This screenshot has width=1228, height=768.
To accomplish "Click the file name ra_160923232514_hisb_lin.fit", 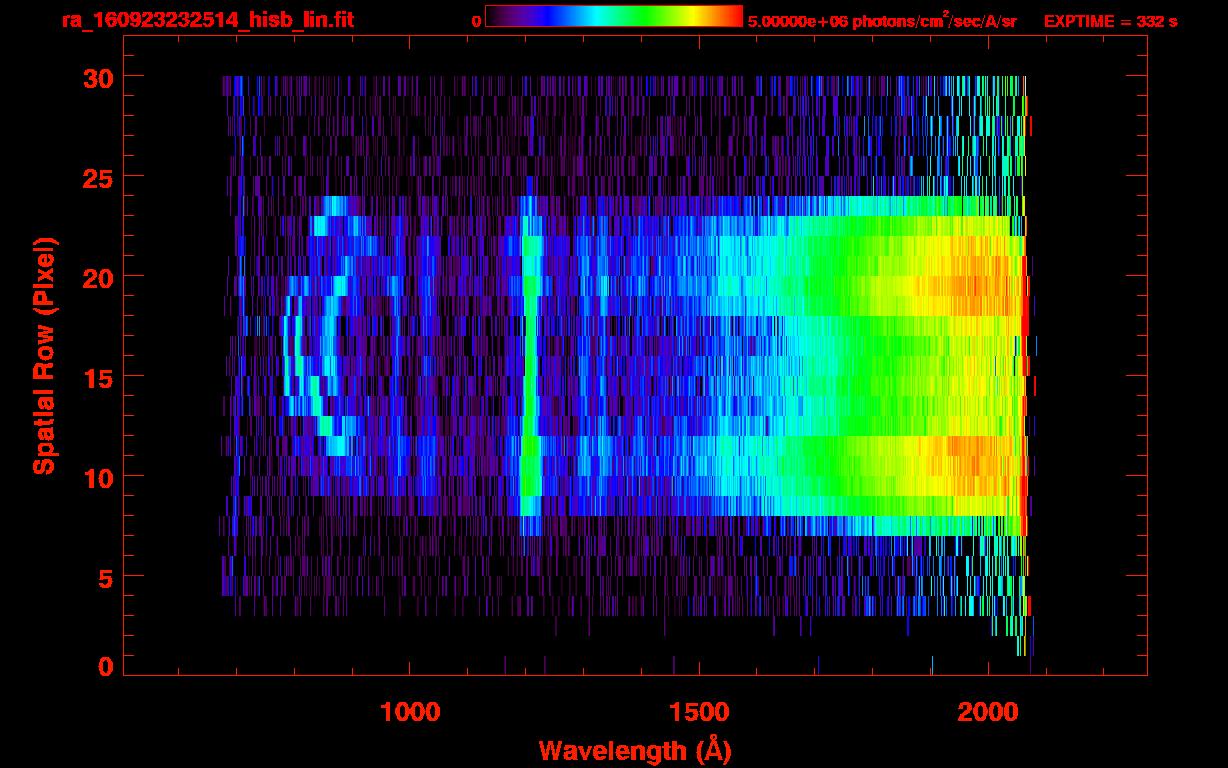I will point(207,20).
